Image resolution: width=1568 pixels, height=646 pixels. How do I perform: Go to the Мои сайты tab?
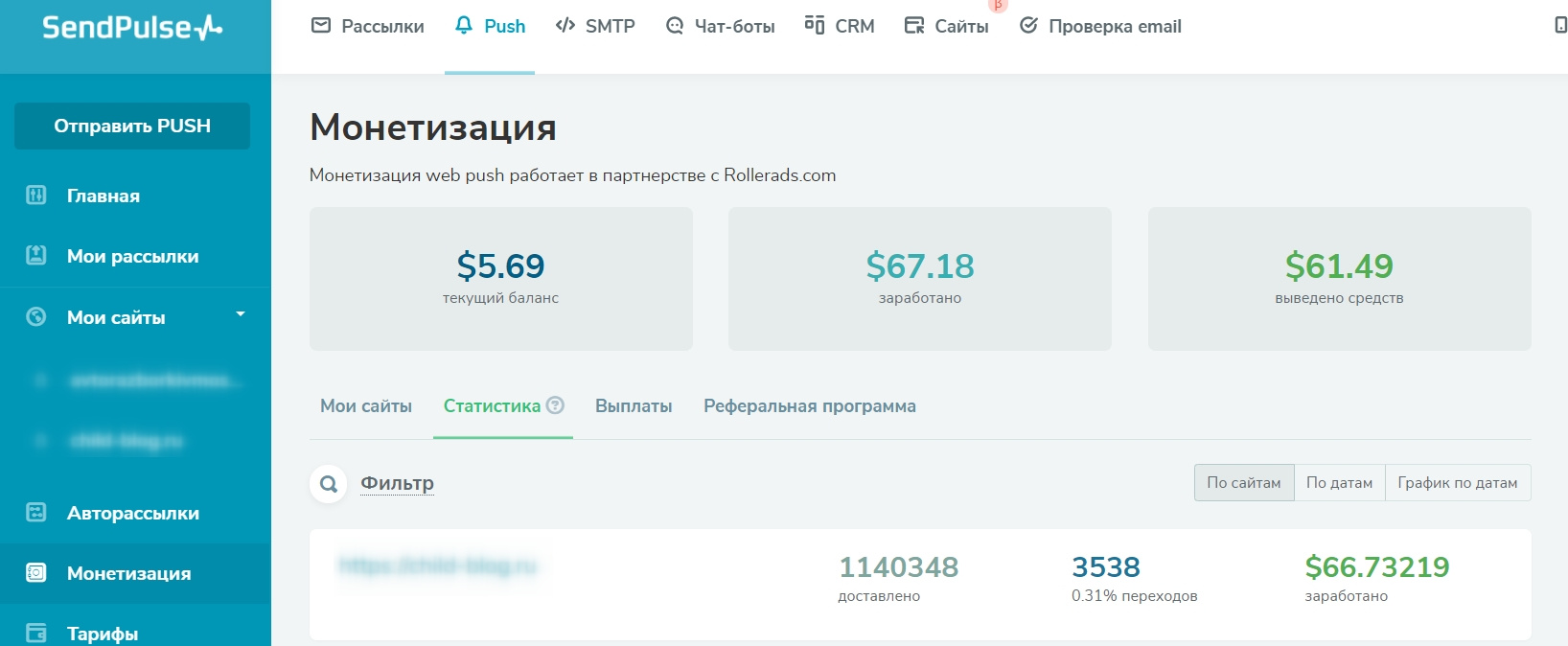click(366, 406)
